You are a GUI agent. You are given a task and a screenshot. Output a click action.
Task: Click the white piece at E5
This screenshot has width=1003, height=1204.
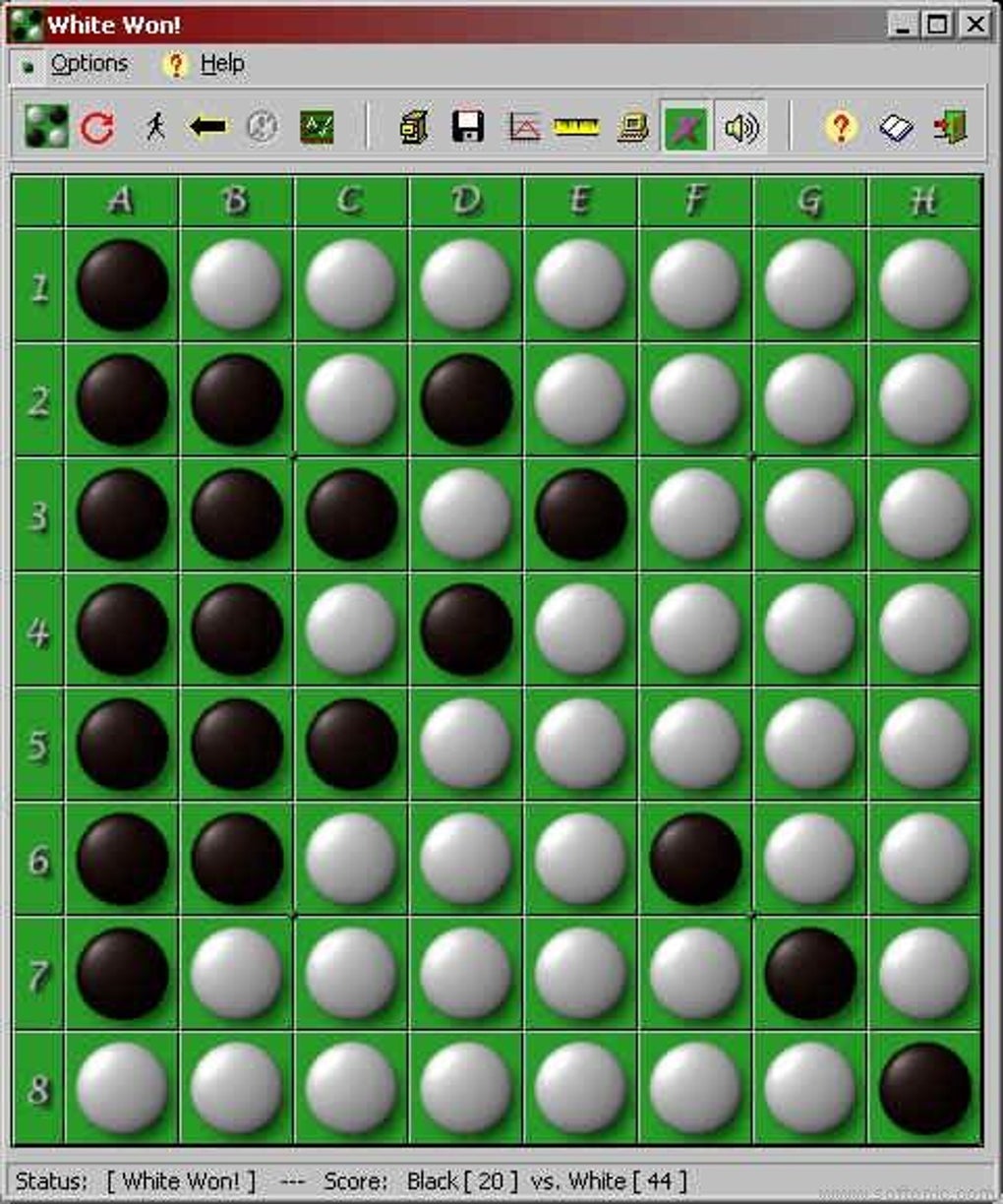580,745
